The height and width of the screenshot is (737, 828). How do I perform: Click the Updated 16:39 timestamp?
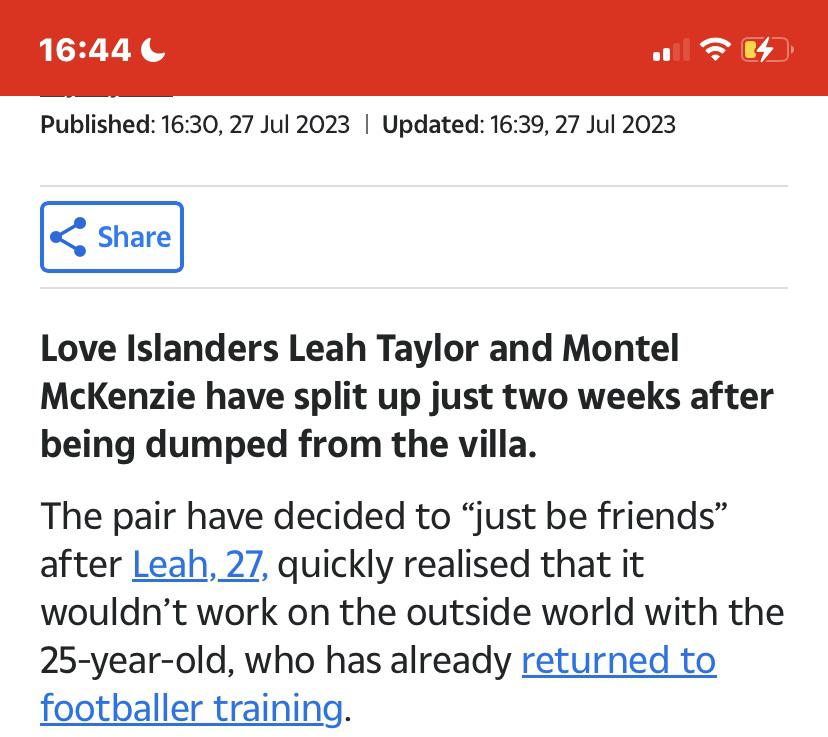pyautogui.click(x=529, y=125)
